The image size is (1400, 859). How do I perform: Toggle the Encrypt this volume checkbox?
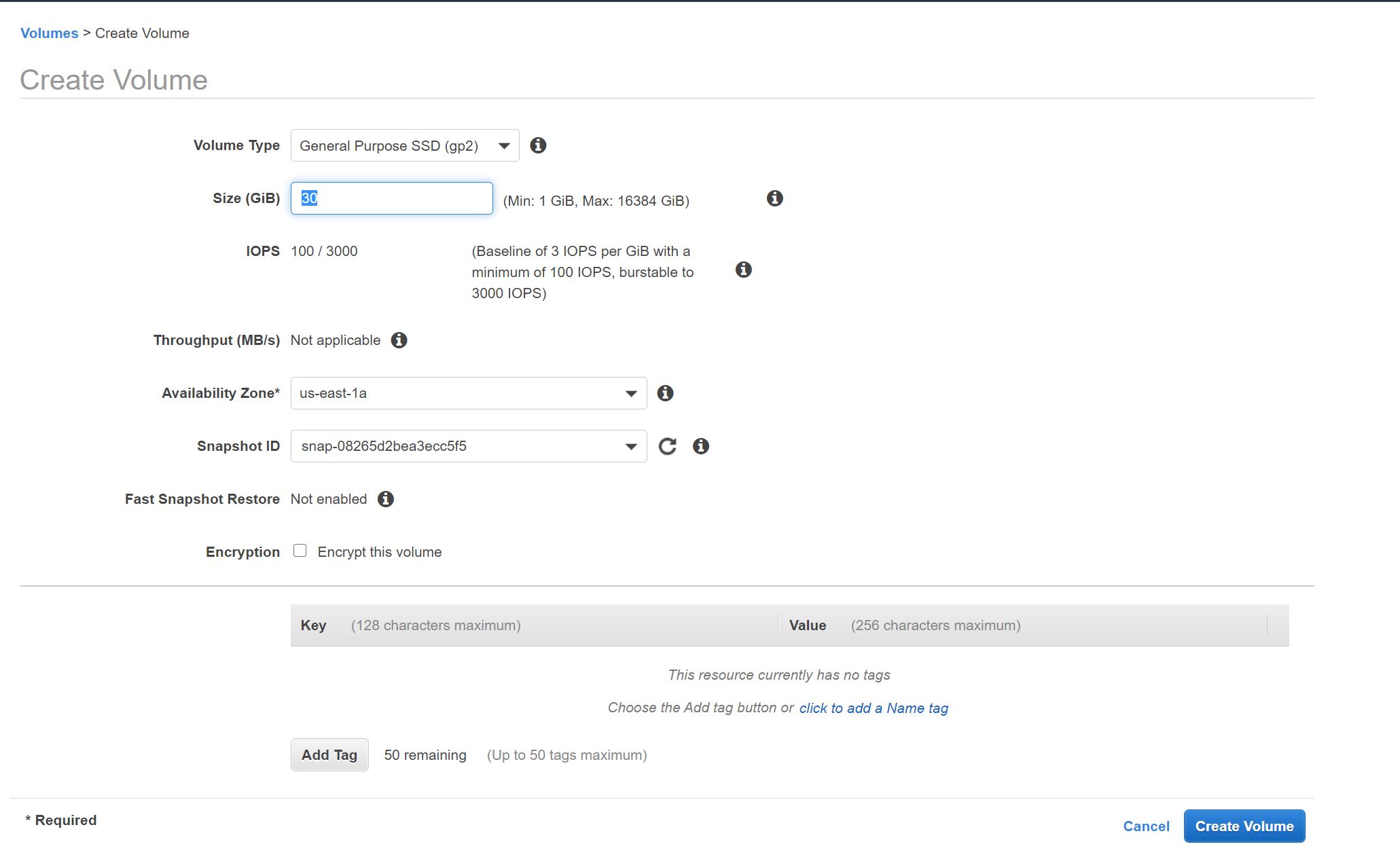[299, 551]
